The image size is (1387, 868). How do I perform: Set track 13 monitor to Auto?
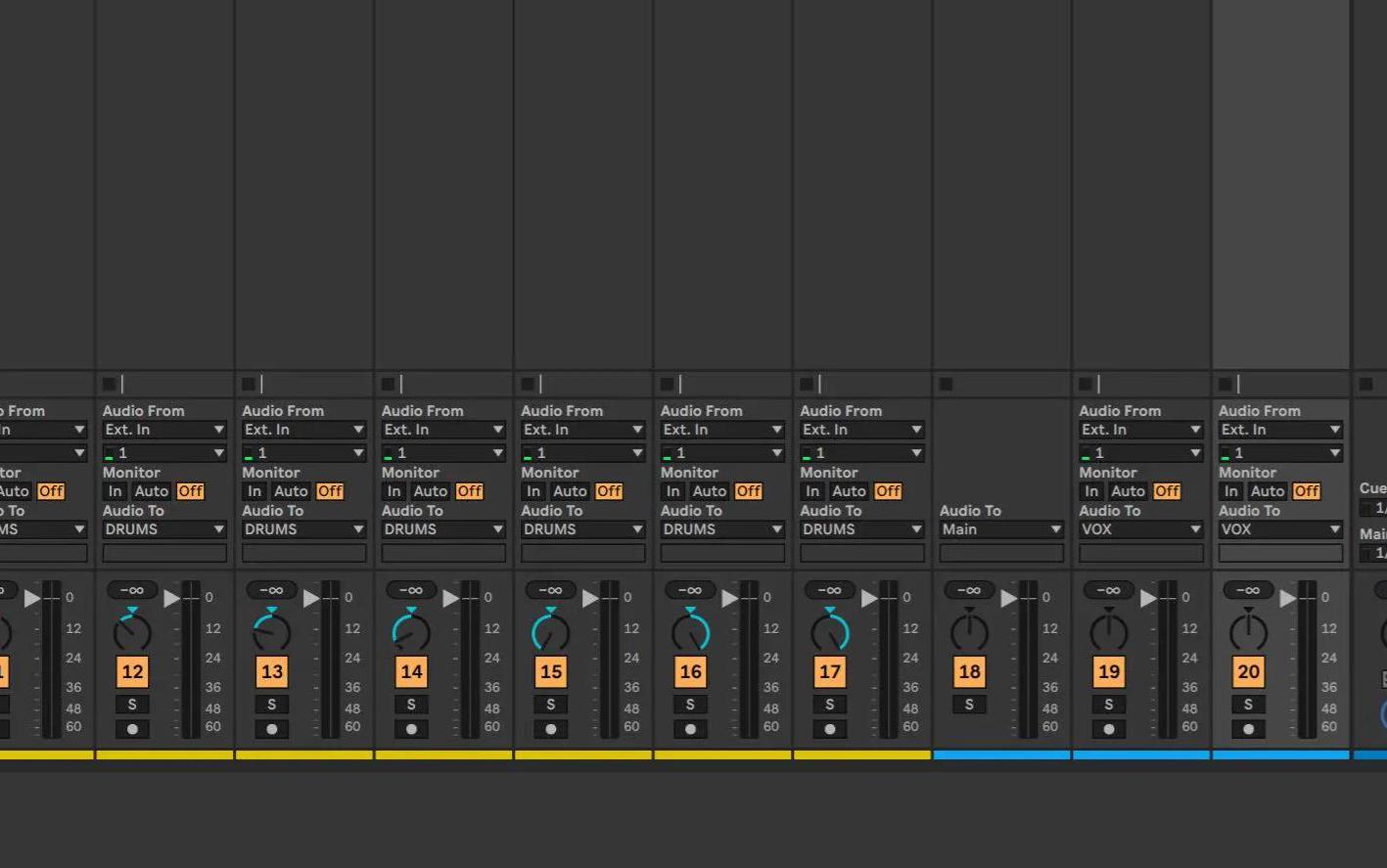coord(291,491)
